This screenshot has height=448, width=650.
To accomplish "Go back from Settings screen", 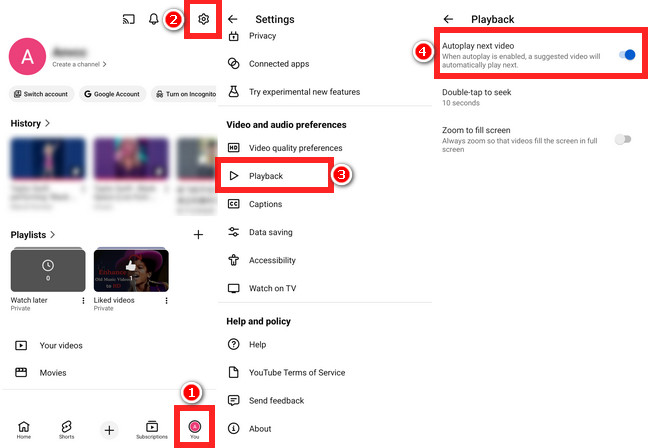I will 233,19.
